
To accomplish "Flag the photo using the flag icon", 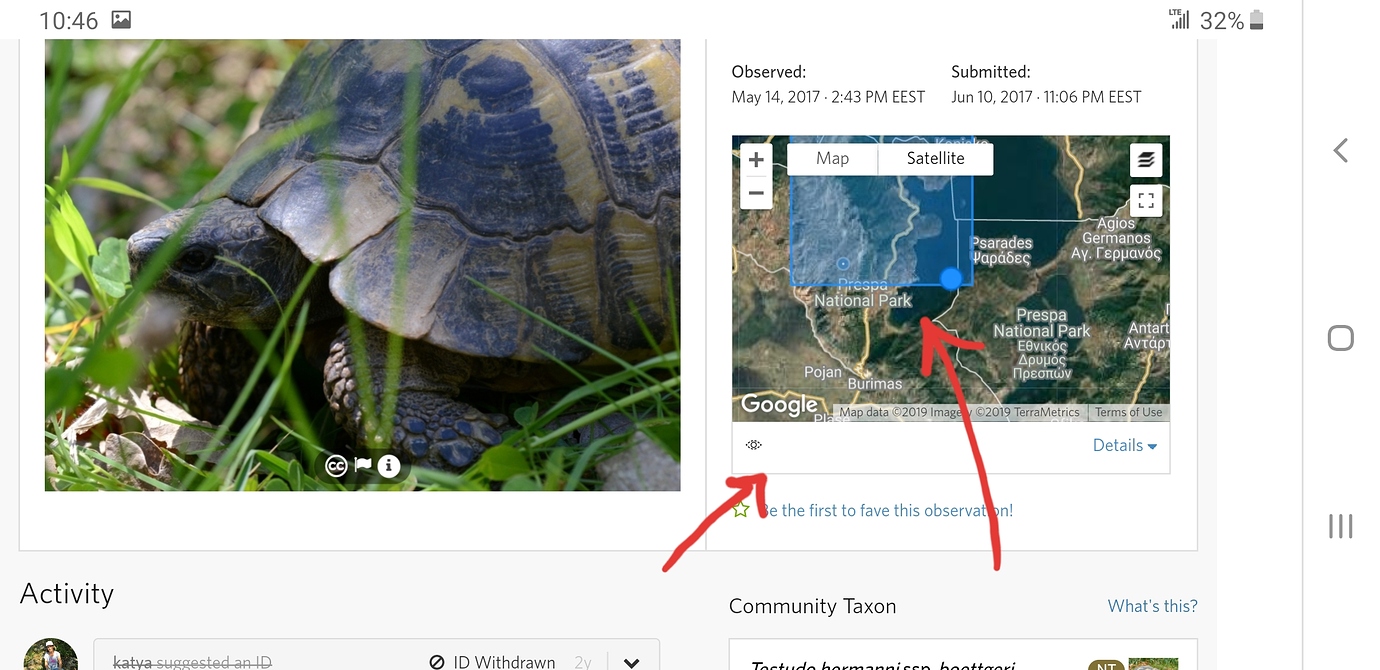I will tap(363, 466).
